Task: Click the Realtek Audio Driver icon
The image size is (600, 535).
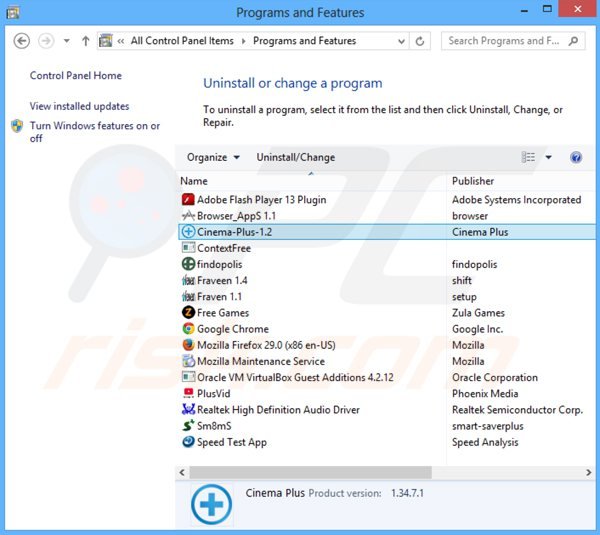Action: coord(188,409)
